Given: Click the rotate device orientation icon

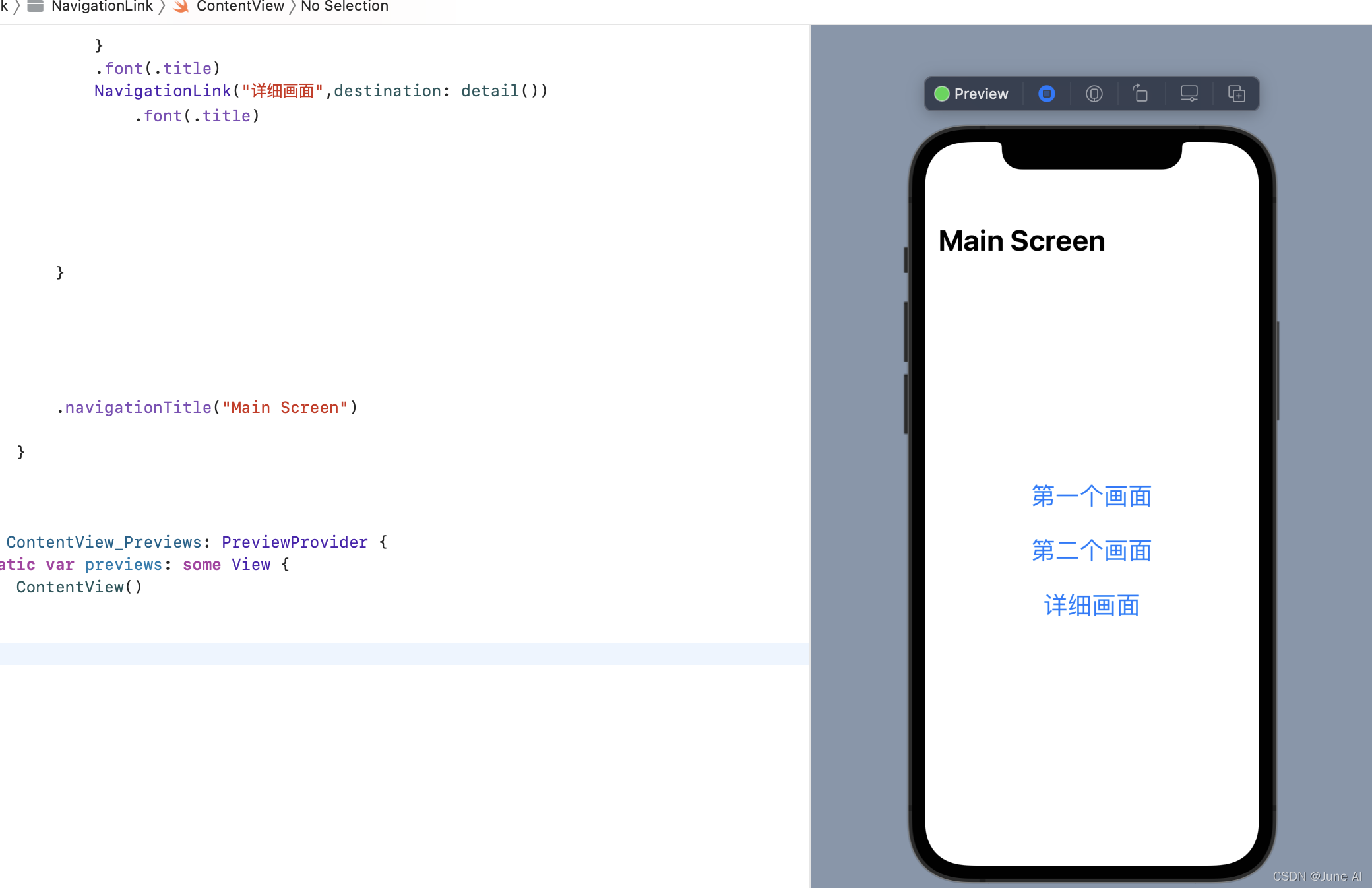Looking at the screenshot, I should [1140, 93].
